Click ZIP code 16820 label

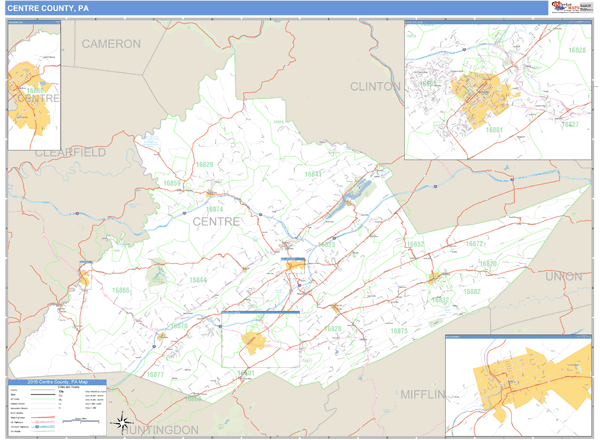coord(488,264)
